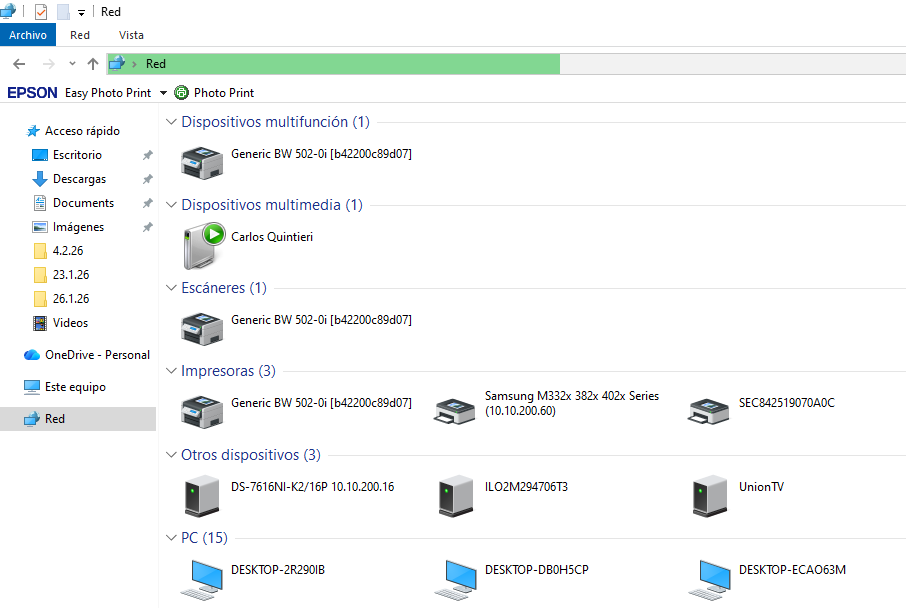Click the Carlos Quintieri label
Screen dimensions: 906x608
pos(272,237)
